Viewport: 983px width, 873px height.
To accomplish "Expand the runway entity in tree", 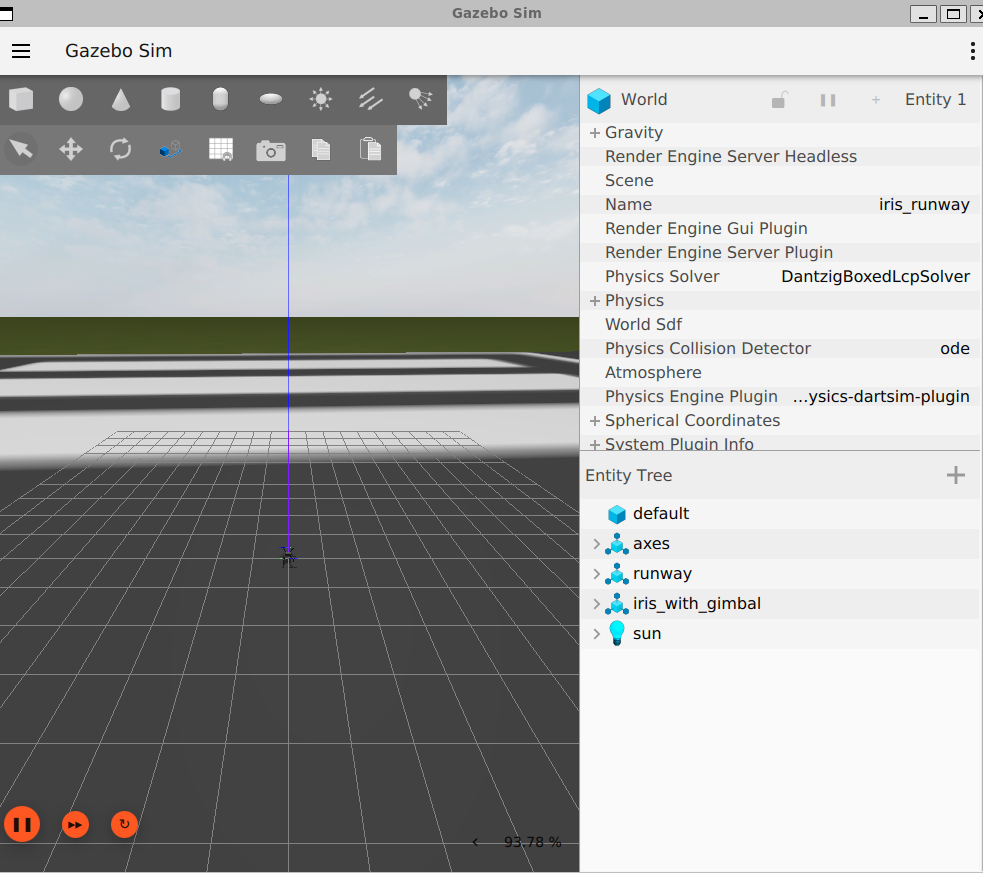I will pyautogui.click(x=597, y=574).
